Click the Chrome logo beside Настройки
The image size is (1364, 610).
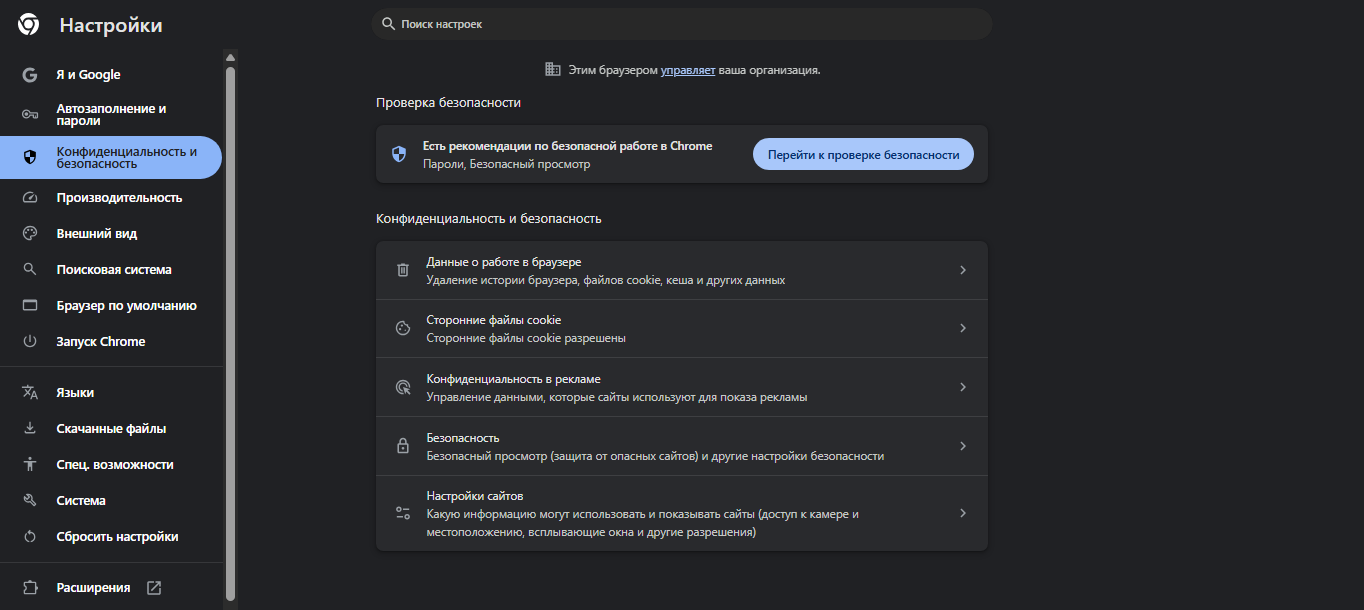pos(28,25)
